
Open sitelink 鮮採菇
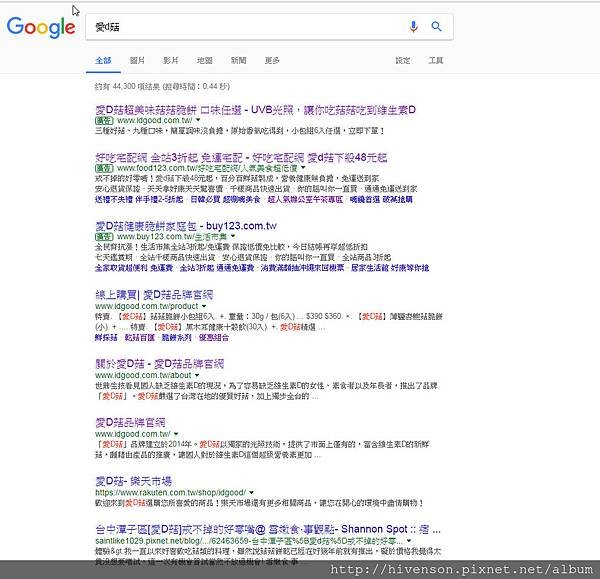(x=106, y=338)
